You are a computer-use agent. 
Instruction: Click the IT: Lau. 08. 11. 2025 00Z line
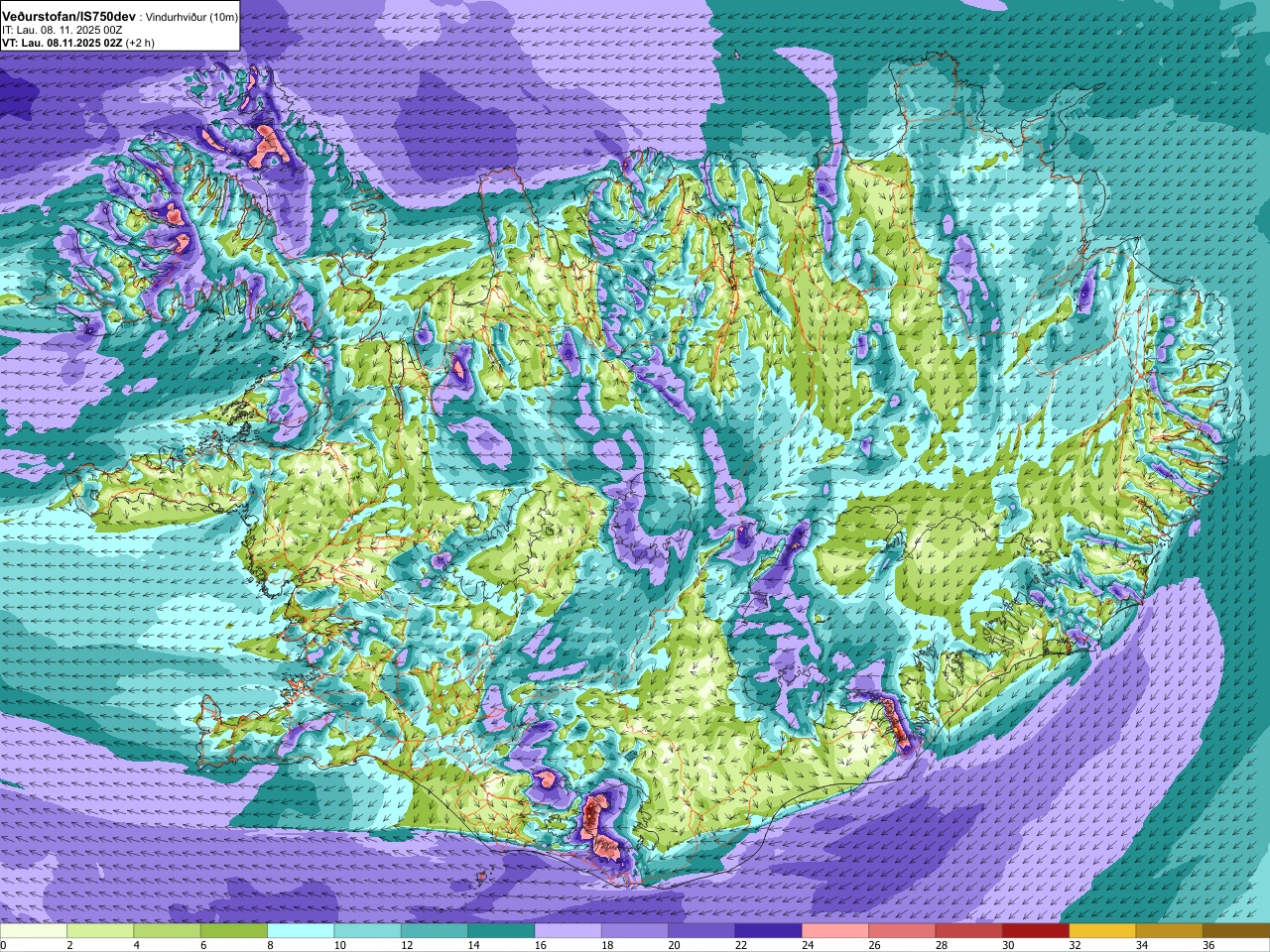click(x=63, y=31)
